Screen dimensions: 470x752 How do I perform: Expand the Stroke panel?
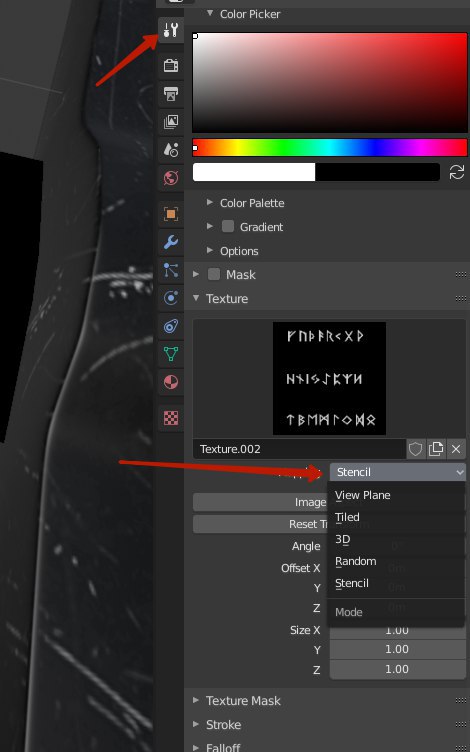(196, 724)
